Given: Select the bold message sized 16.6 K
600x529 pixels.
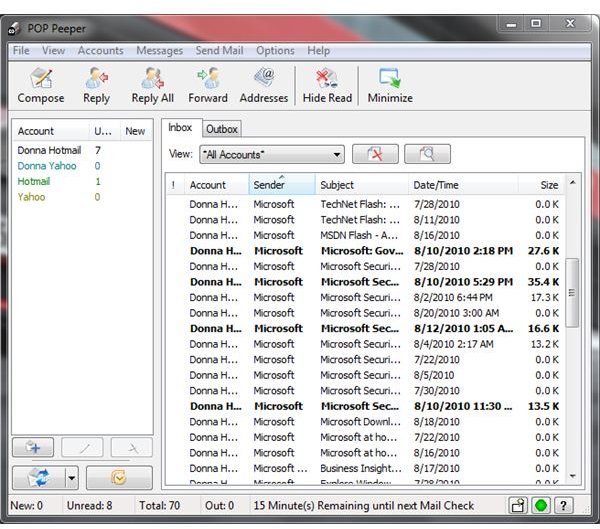Looking at the screenshot, I should [x=366, y=328].
